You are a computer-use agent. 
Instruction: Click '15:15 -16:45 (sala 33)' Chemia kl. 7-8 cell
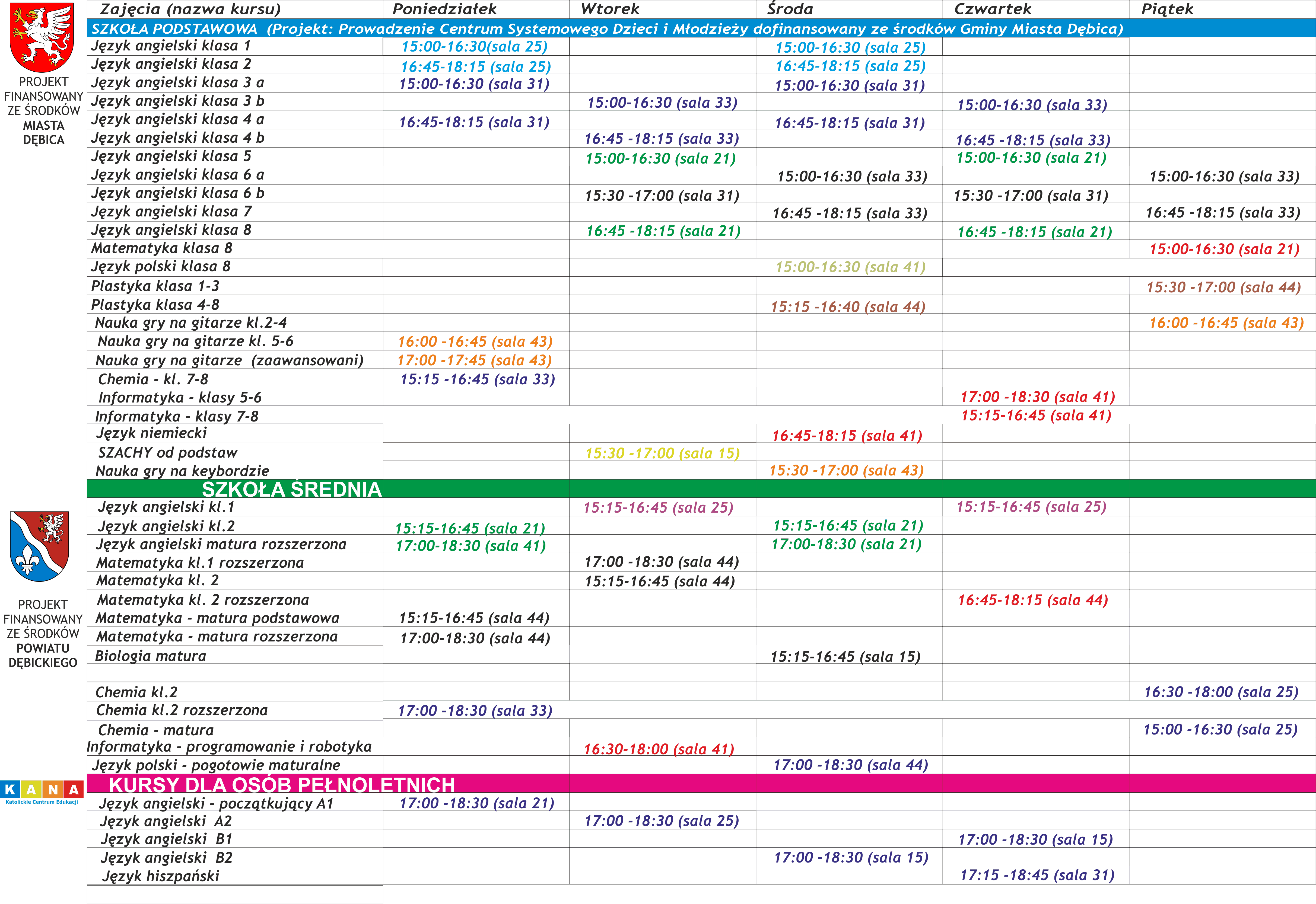(x=478, y=379)
